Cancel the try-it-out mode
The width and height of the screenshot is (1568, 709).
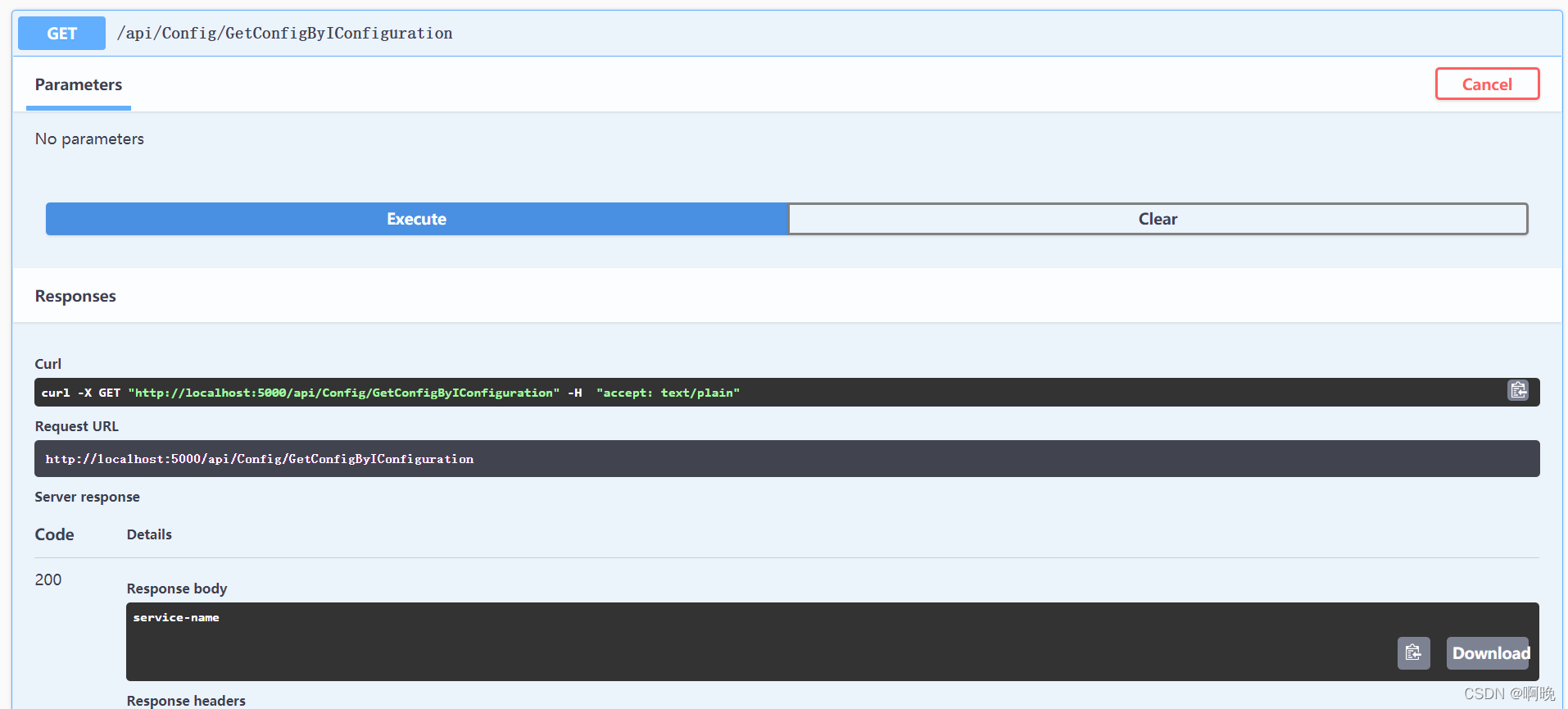click(x=1487, y=84)
